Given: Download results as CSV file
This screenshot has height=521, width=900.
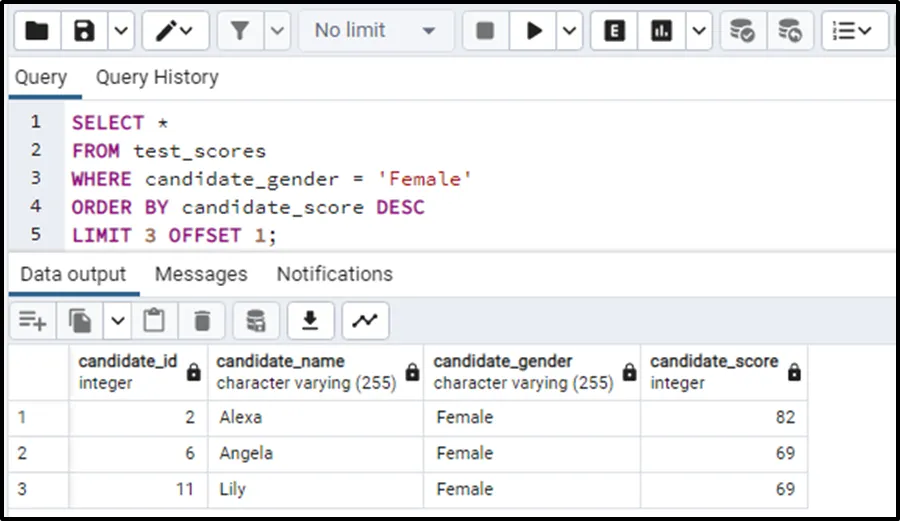Looking at the screenshot, I should [x=311, y=321].
